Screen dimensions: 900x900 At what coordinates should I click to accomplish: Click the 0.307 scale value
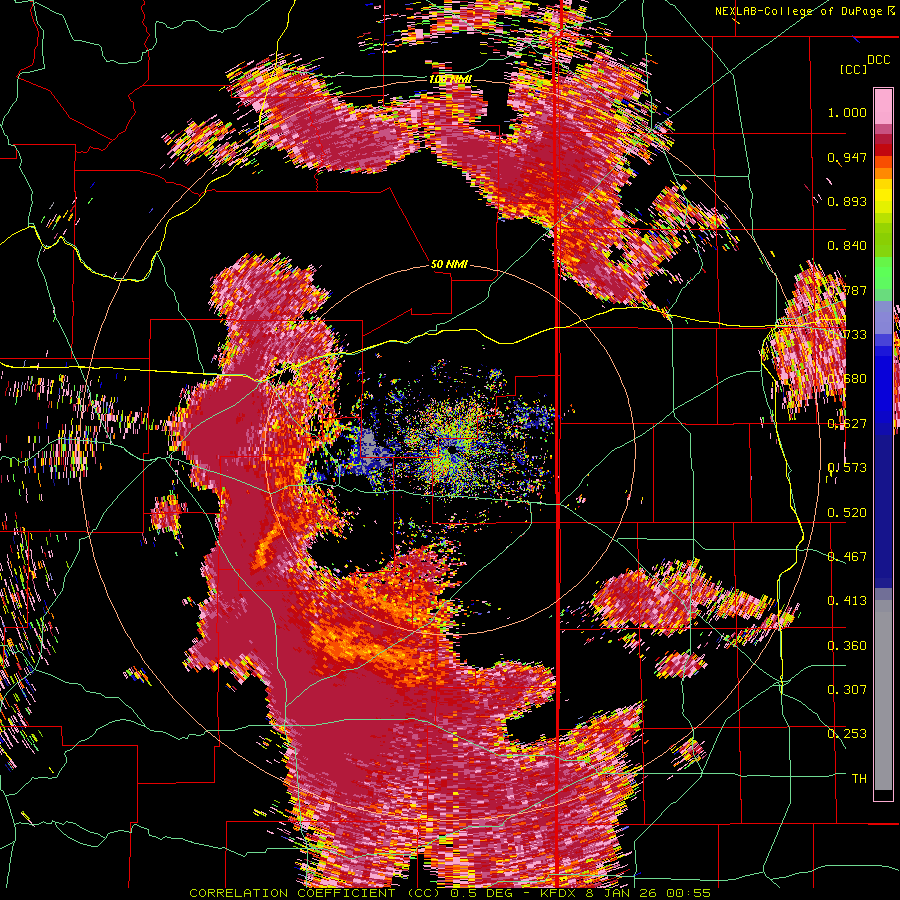pyautogui.click(x=847, y=689)
